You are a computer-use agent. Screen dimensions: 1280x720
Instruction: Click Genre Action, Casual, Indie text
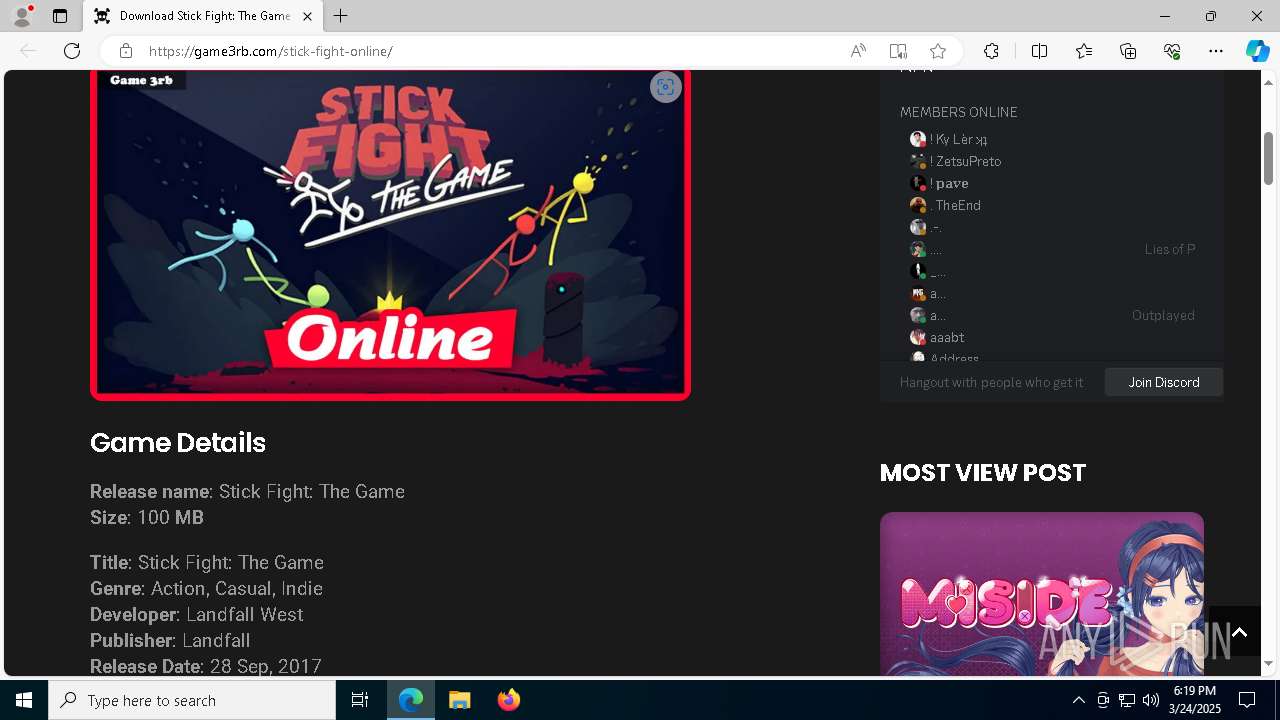coord(206,588)
